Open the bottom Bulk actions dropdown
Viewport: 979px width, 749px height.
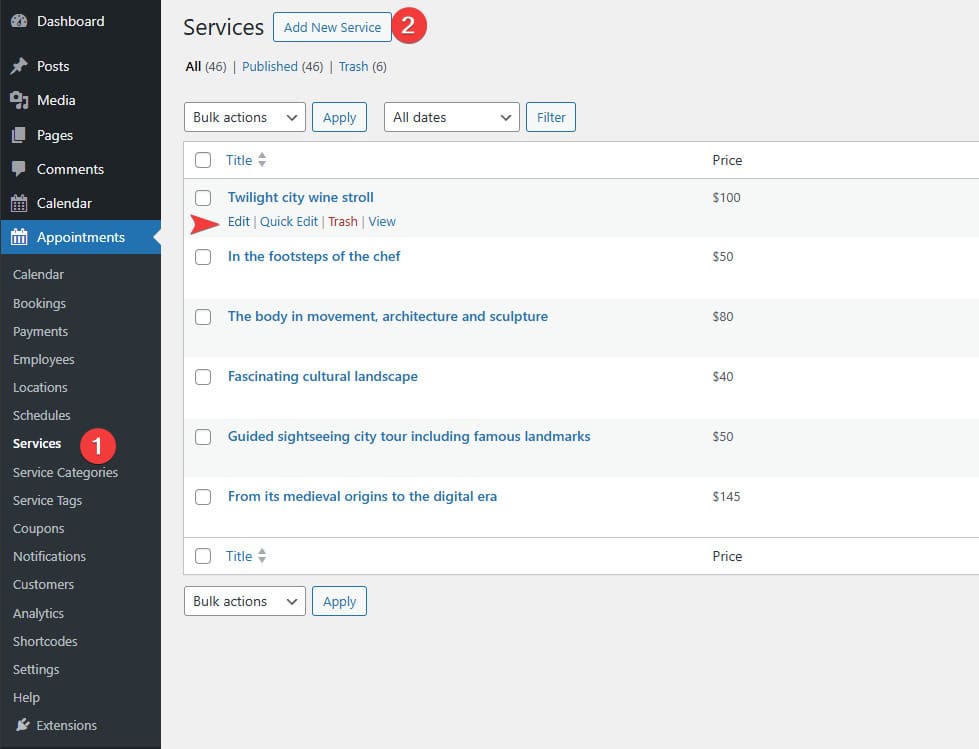click(x=244, y=601)
